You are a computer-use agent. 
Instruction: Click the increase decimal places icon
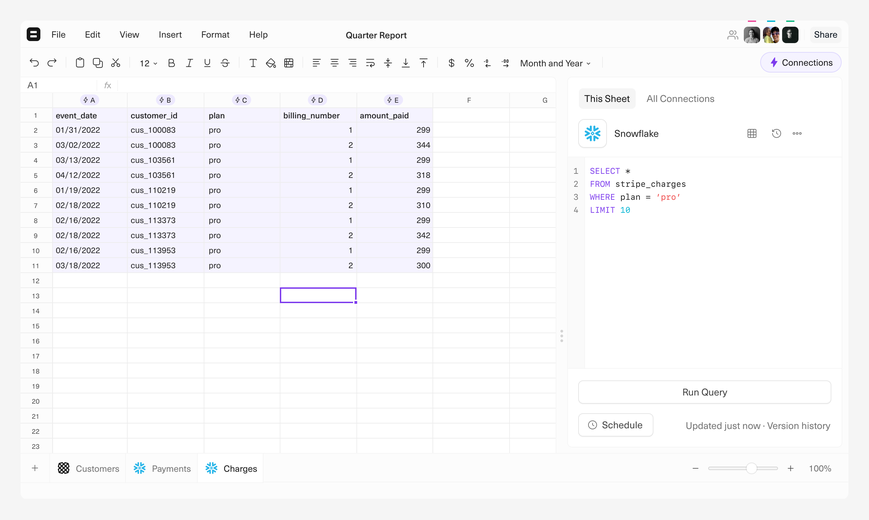[x=505, y=63]
